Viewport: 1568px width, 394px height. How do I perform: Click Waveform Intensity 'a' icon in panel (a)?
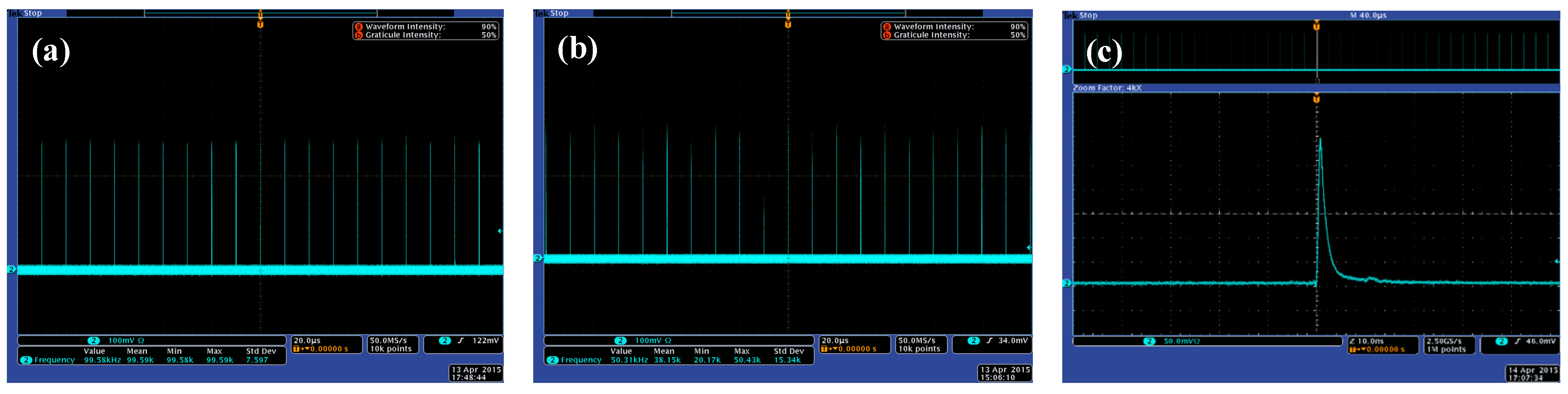click(x=358, y=27)
